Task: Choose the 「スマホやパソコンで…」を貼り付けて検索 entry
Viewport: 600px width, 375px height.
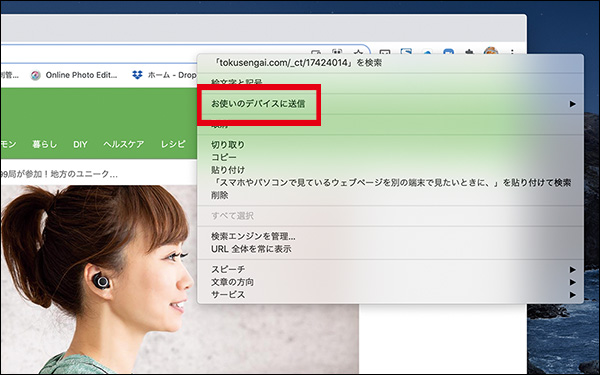Action: point(390,183)
